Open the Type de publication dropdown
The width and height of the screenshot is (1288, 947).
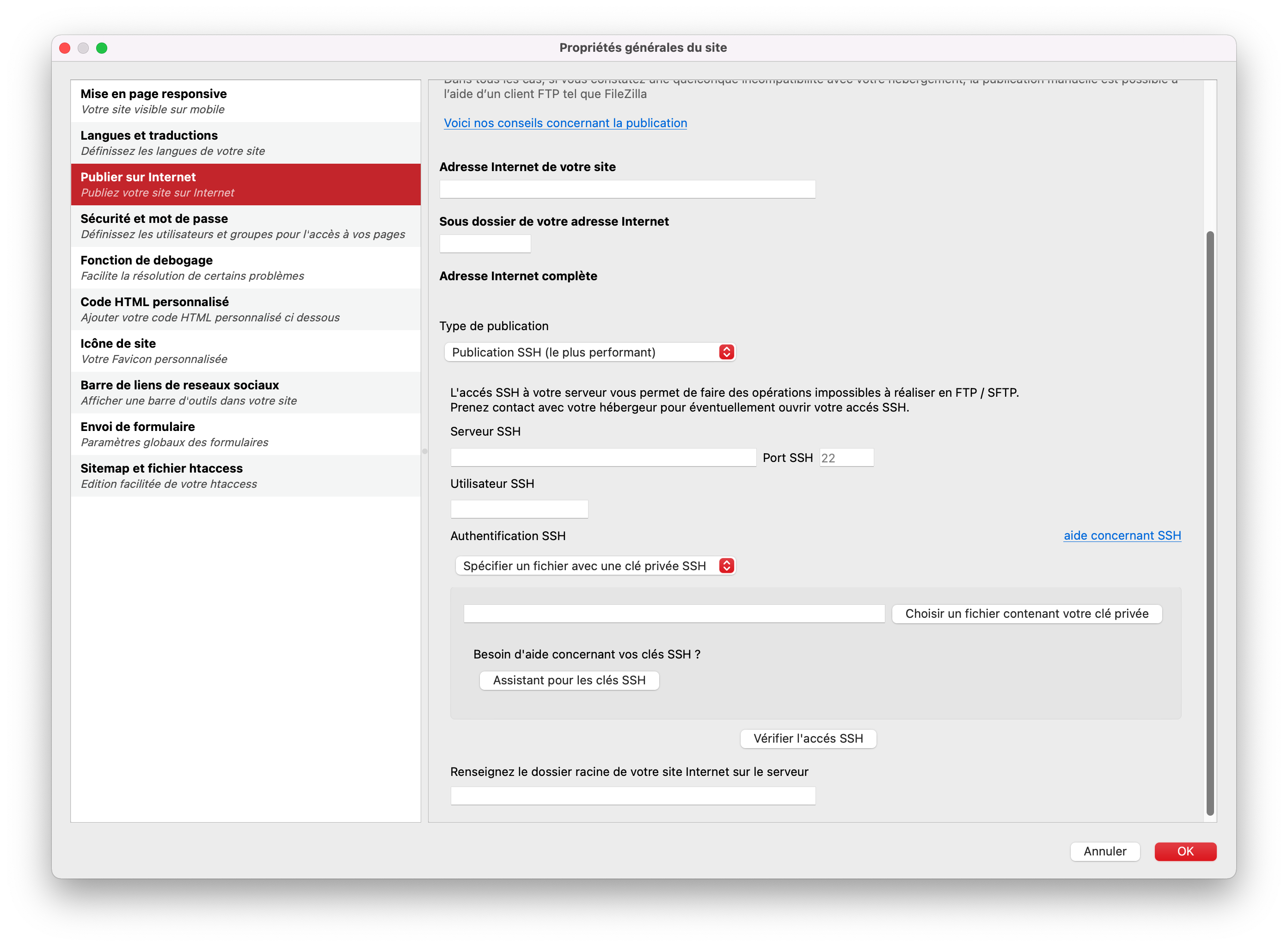[x=589, y=352]
